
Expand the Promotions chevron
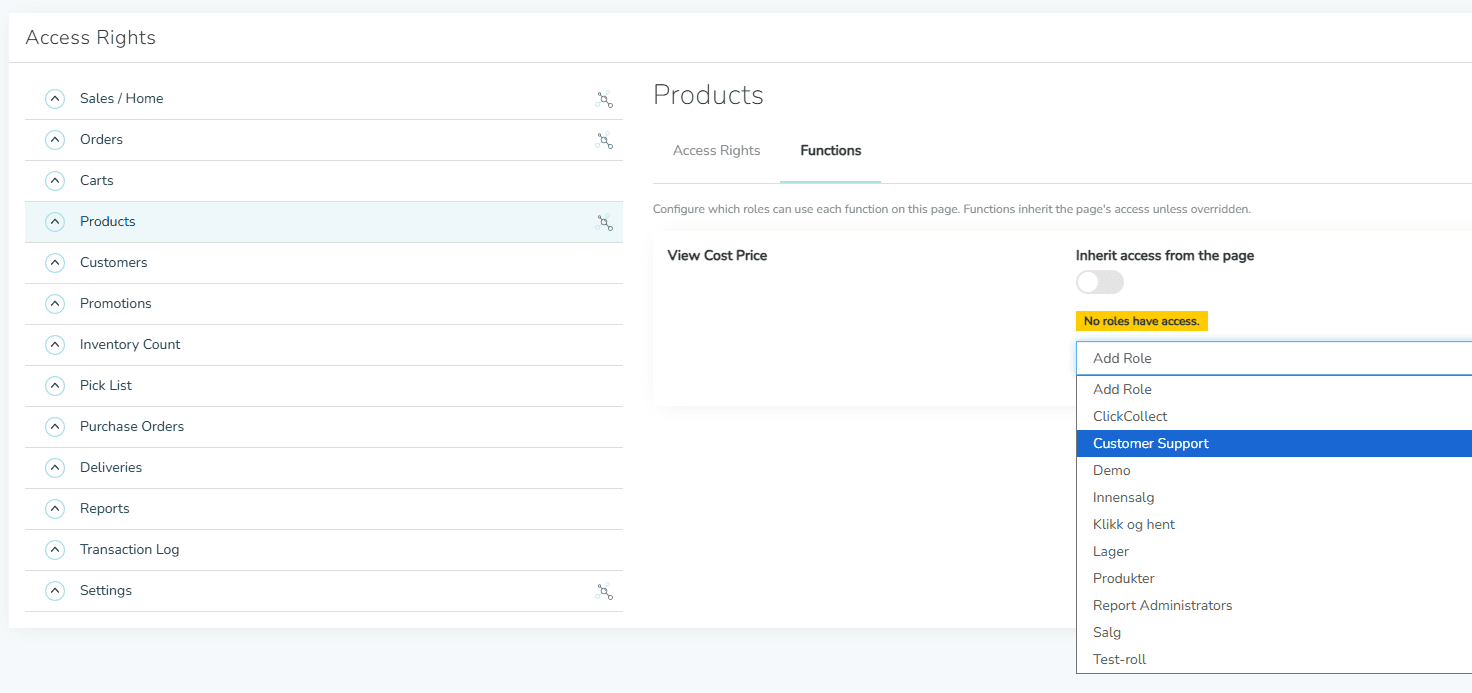(55, 304)
